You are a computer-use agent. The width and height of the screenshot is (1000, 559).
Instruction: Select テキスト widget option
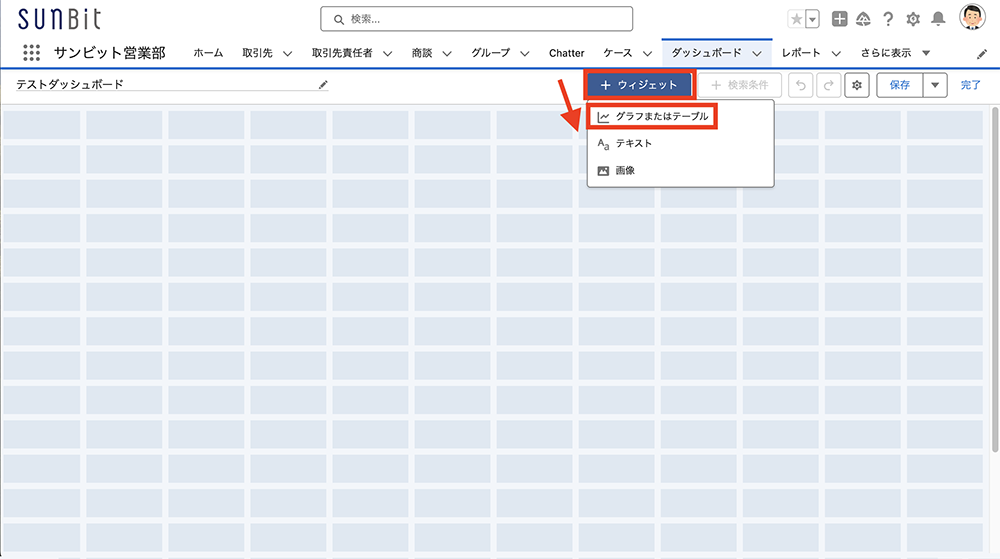point(680,144)
